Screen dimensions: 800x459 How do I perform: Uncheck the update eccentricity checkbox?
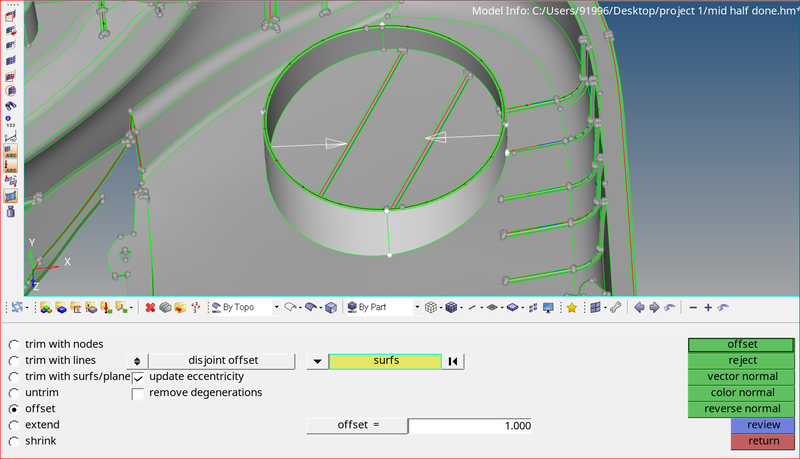(138, 378)
